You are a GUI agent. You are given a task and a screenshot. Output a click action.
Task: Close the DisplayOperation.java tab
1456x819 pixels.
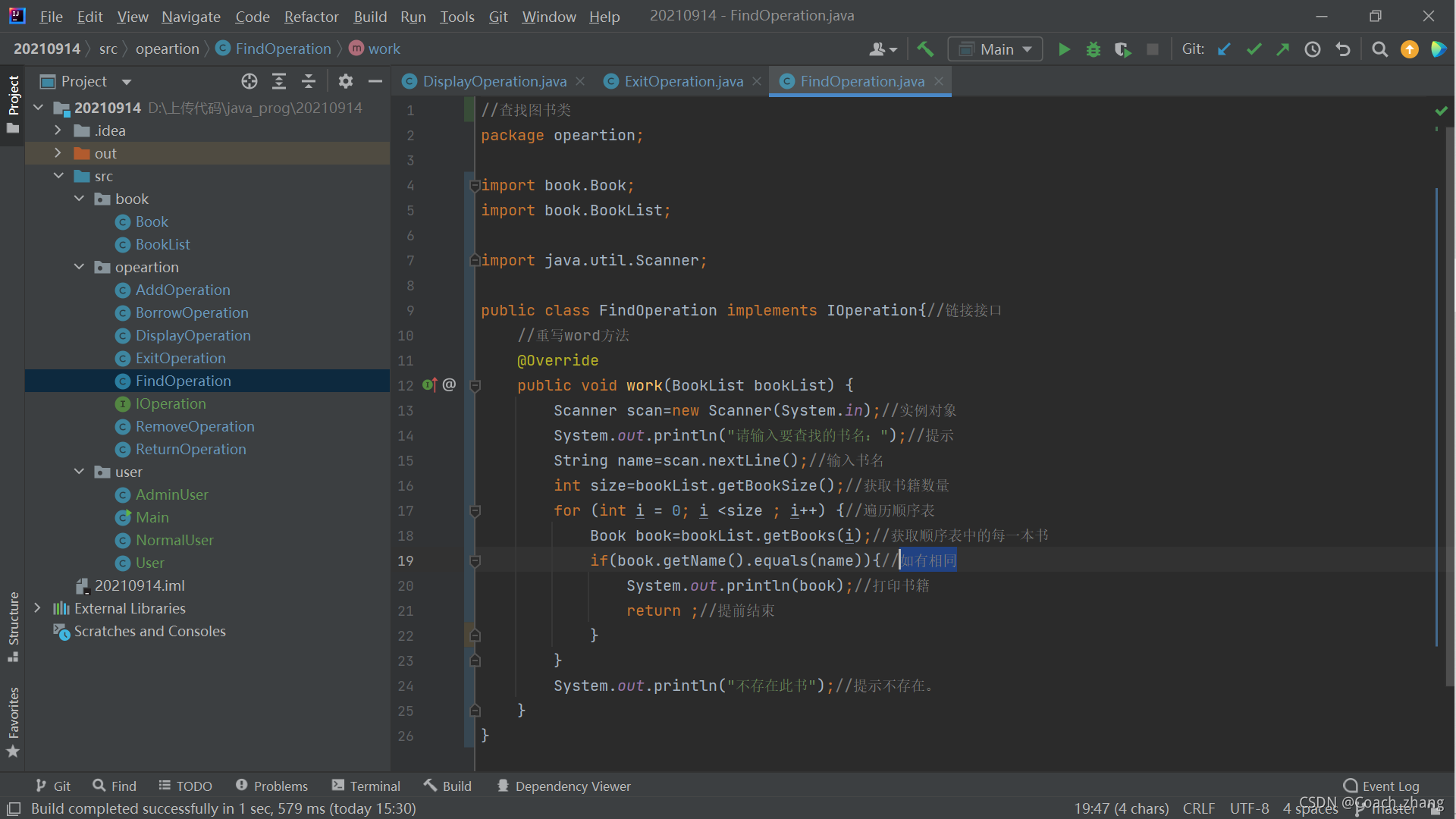click(x=580, y=81)
